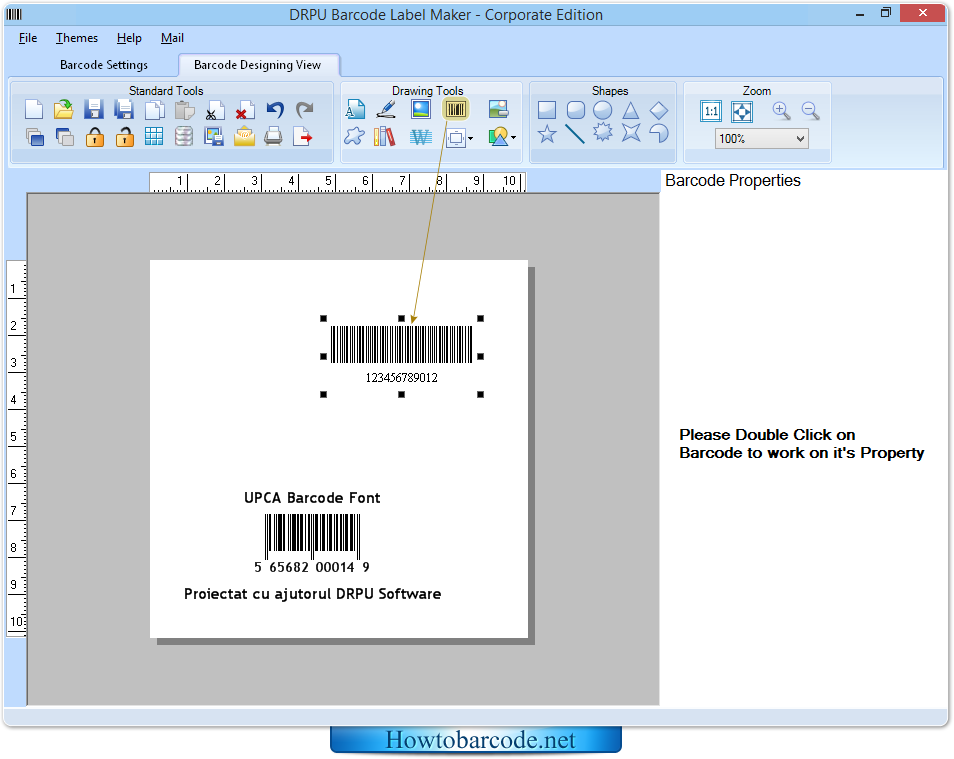Select the Barcode drawing tool
Image resolution: width=954 pixels, height=759 pixels.
[x=456, y=110]
